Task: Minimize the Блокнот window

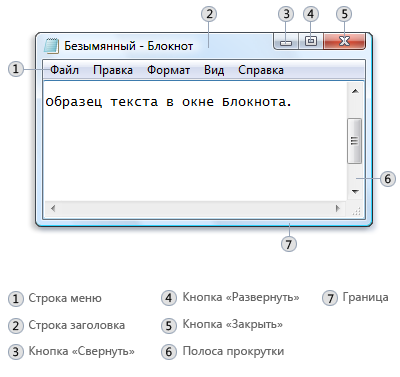Action: (x=286, y=42)
